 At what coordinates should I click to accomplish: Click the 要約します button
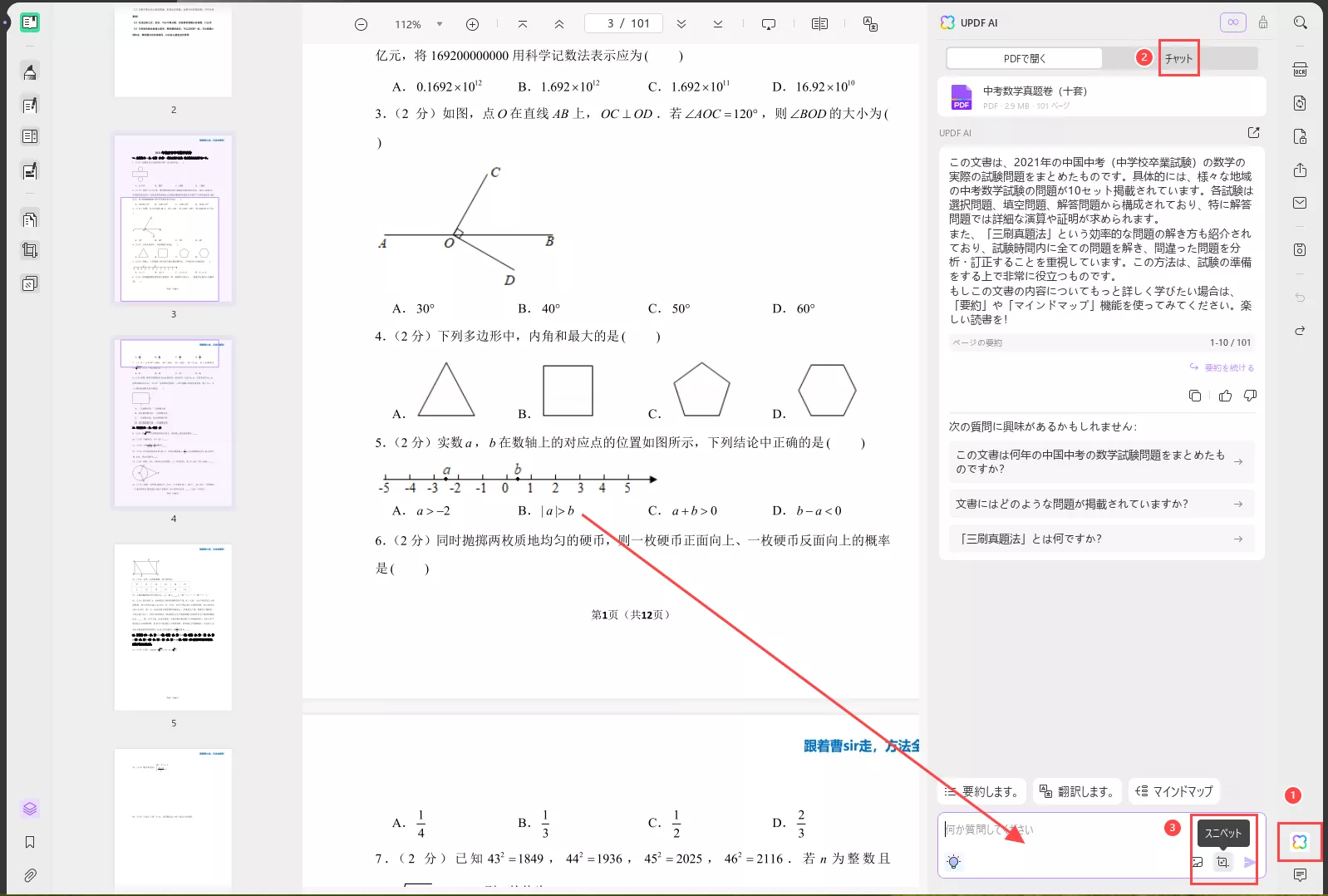(x=982, y=791)
